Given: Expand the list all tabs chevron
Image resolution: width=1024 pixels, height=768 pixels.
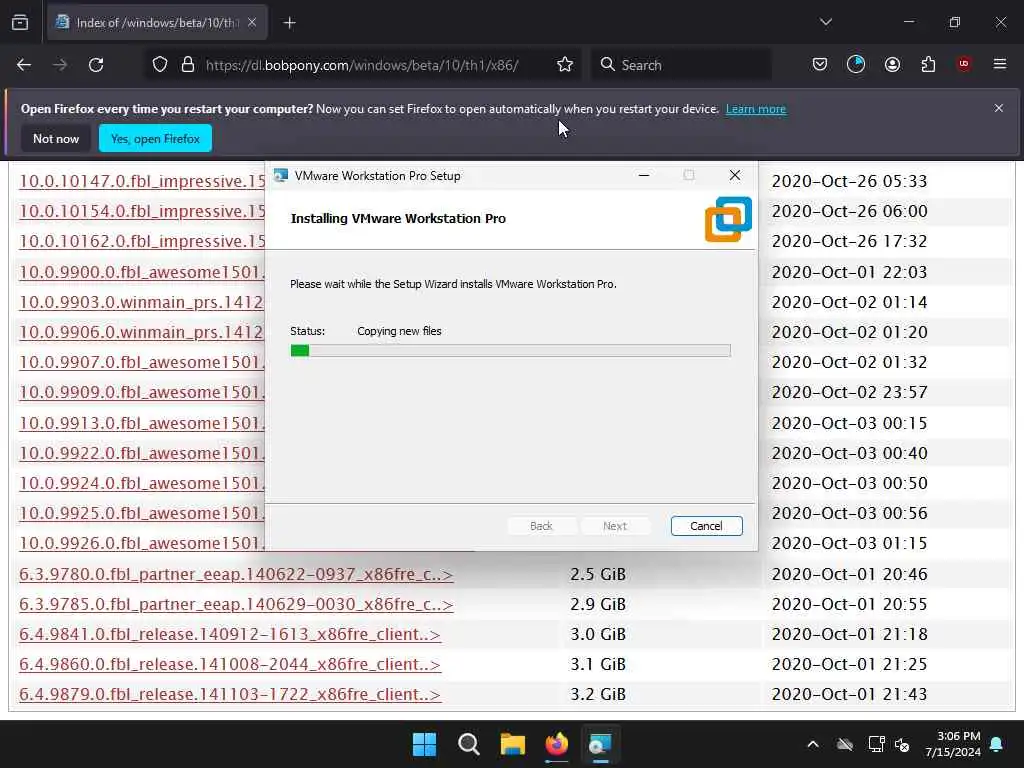Looking at the screenshot, I should click(825, 22).
